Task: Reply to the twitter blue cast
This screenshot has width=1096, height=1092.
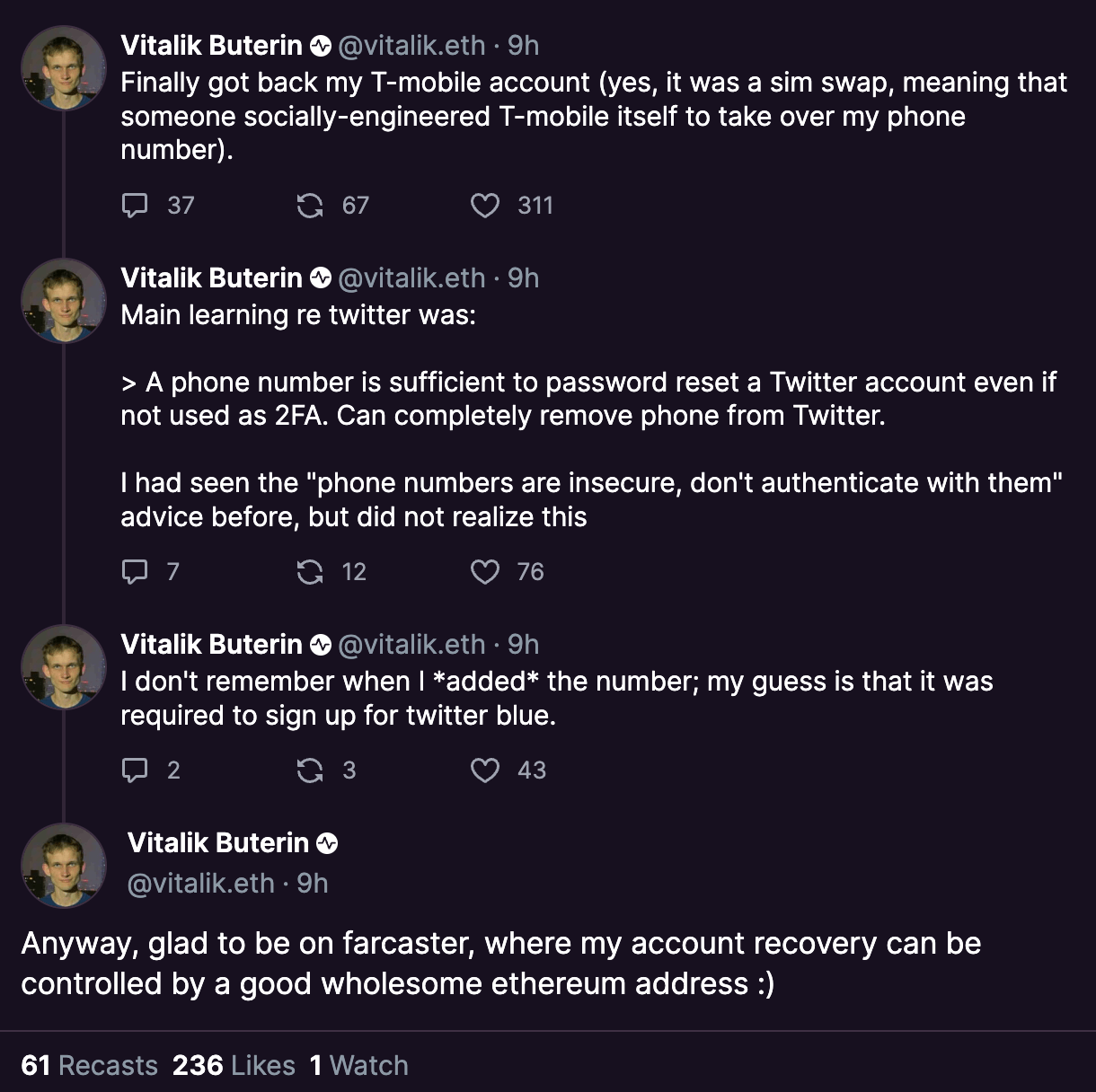Action: pyautogui.click(x=135, y=771)
